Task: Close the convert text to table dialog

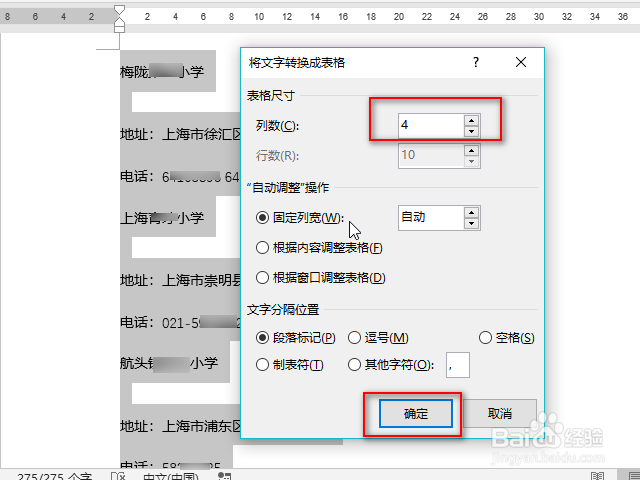Action: pos(521,62)
